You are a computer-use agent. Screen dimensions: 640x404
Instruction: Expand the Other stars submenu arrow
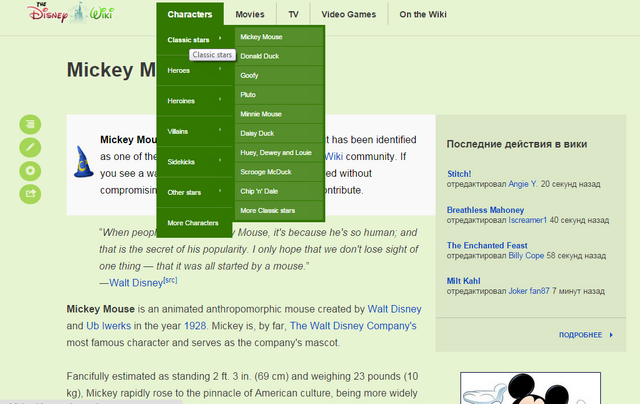click(x=220, y=191)
